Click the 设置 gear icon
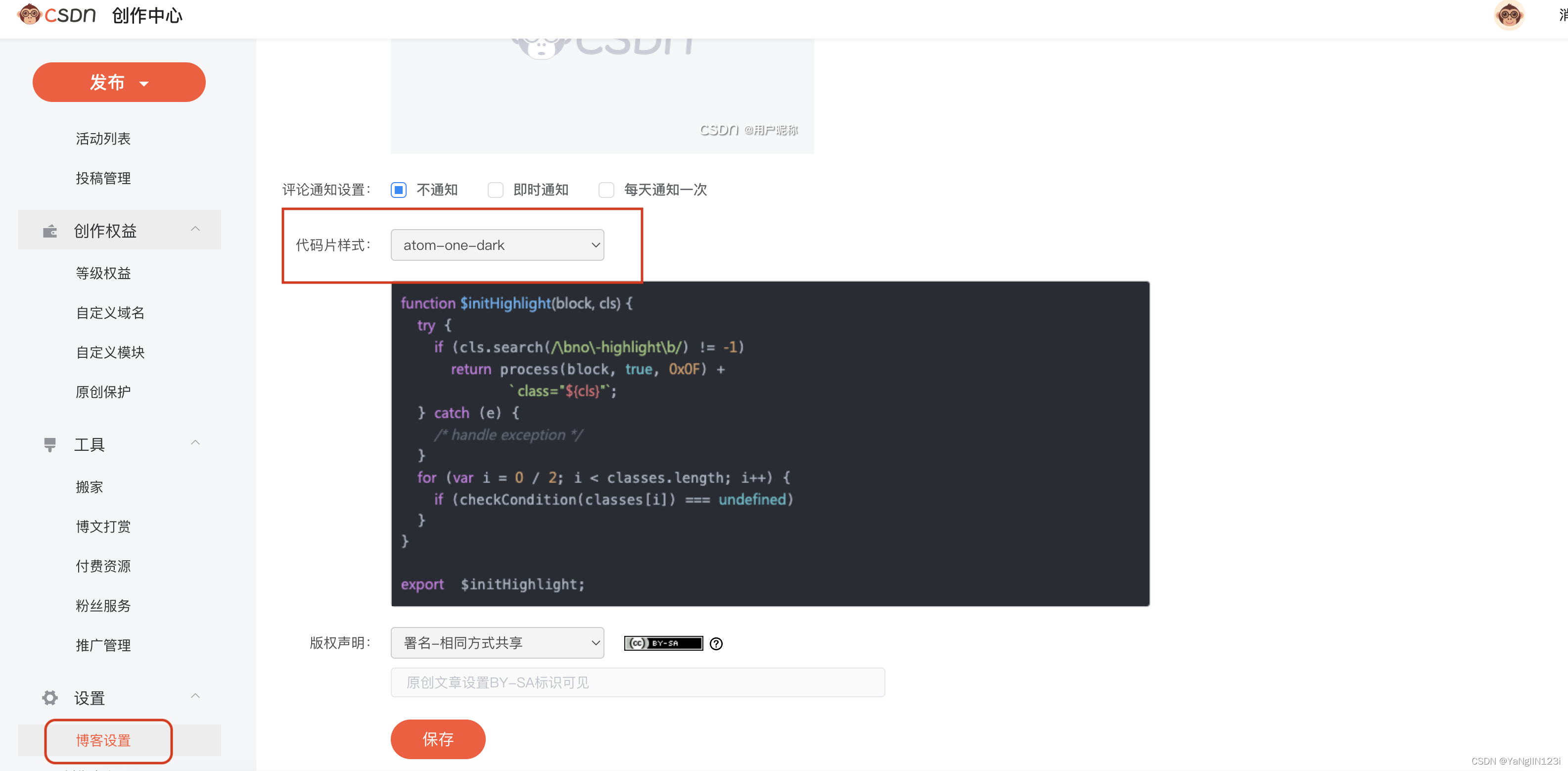Screen dimensions: 1568x771 (50, 698)
